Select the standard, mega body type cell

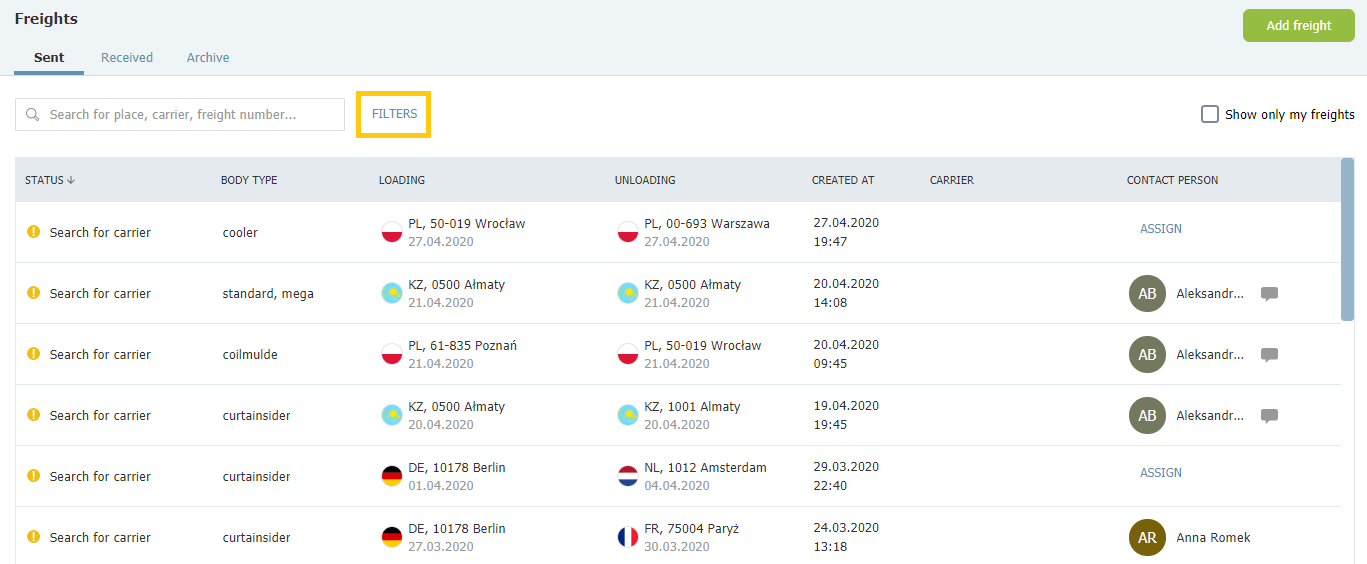268,294
